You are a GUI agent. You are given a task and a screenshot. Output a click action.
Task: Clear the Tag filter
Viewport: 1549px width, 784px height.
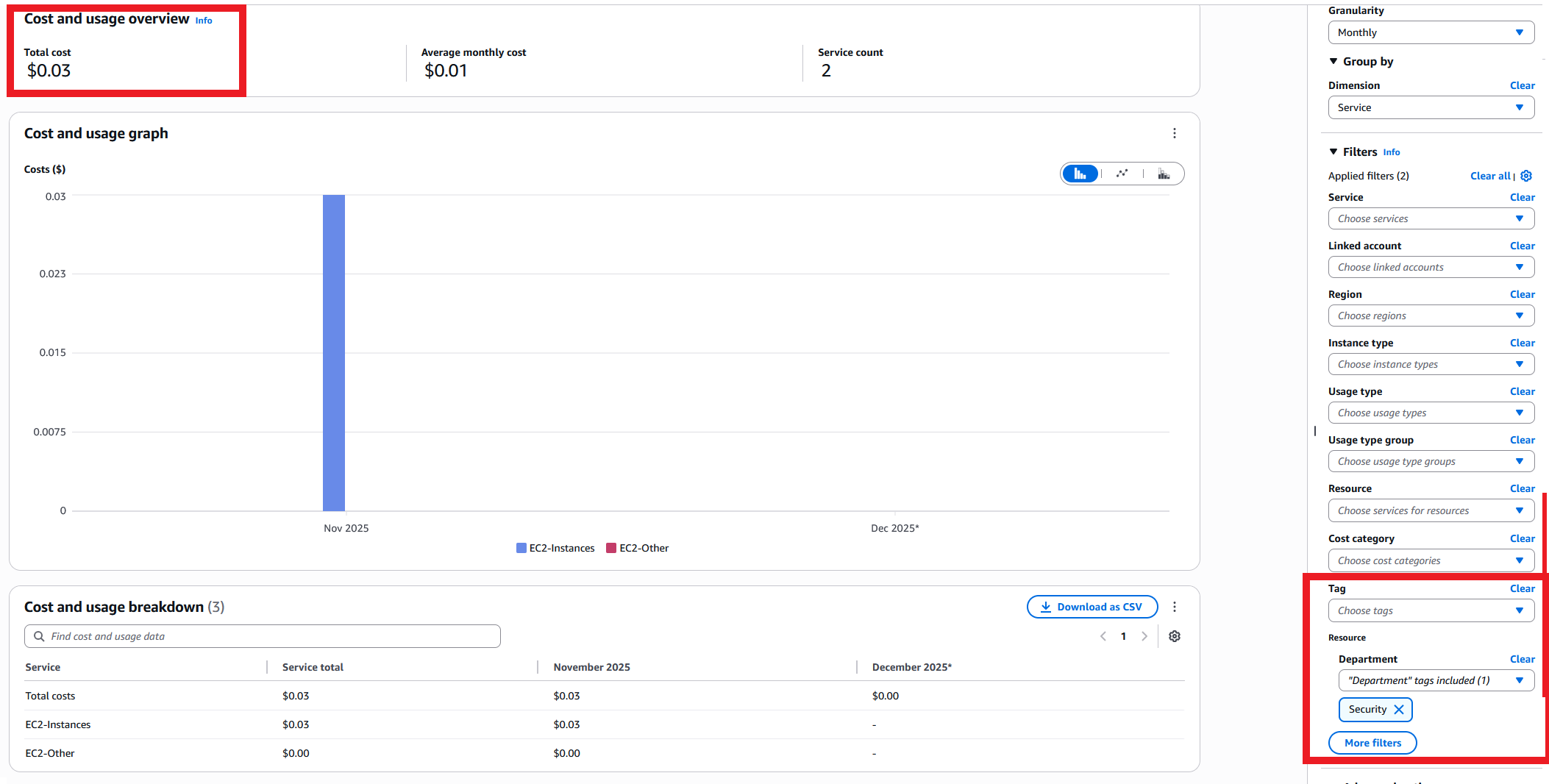pos(1522,588)
